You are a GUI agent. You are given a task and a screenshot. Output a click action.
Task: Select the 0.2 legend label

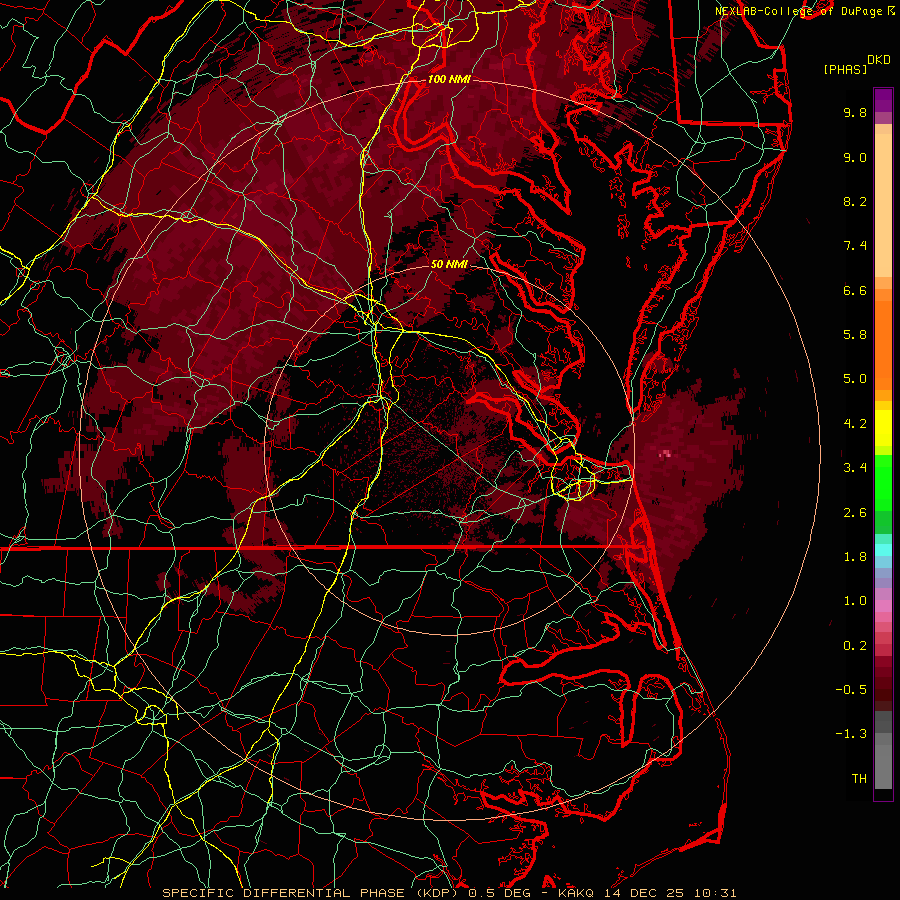point(855,646)
